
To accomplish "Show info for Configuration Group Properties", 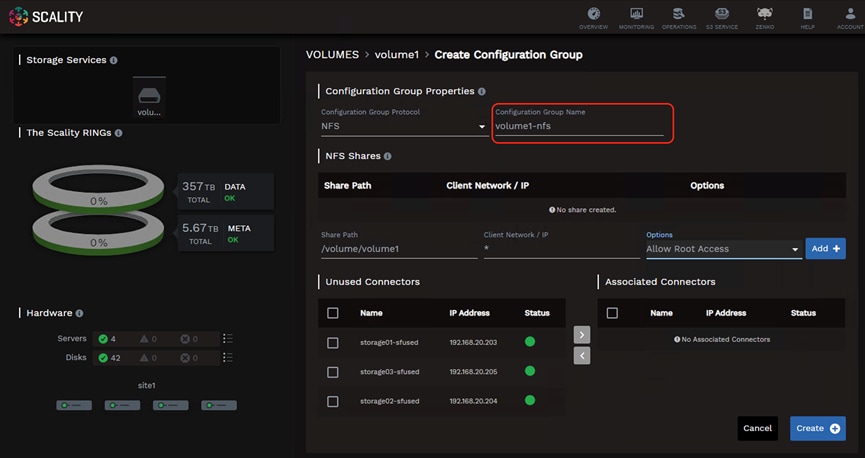I will (482, 92).
